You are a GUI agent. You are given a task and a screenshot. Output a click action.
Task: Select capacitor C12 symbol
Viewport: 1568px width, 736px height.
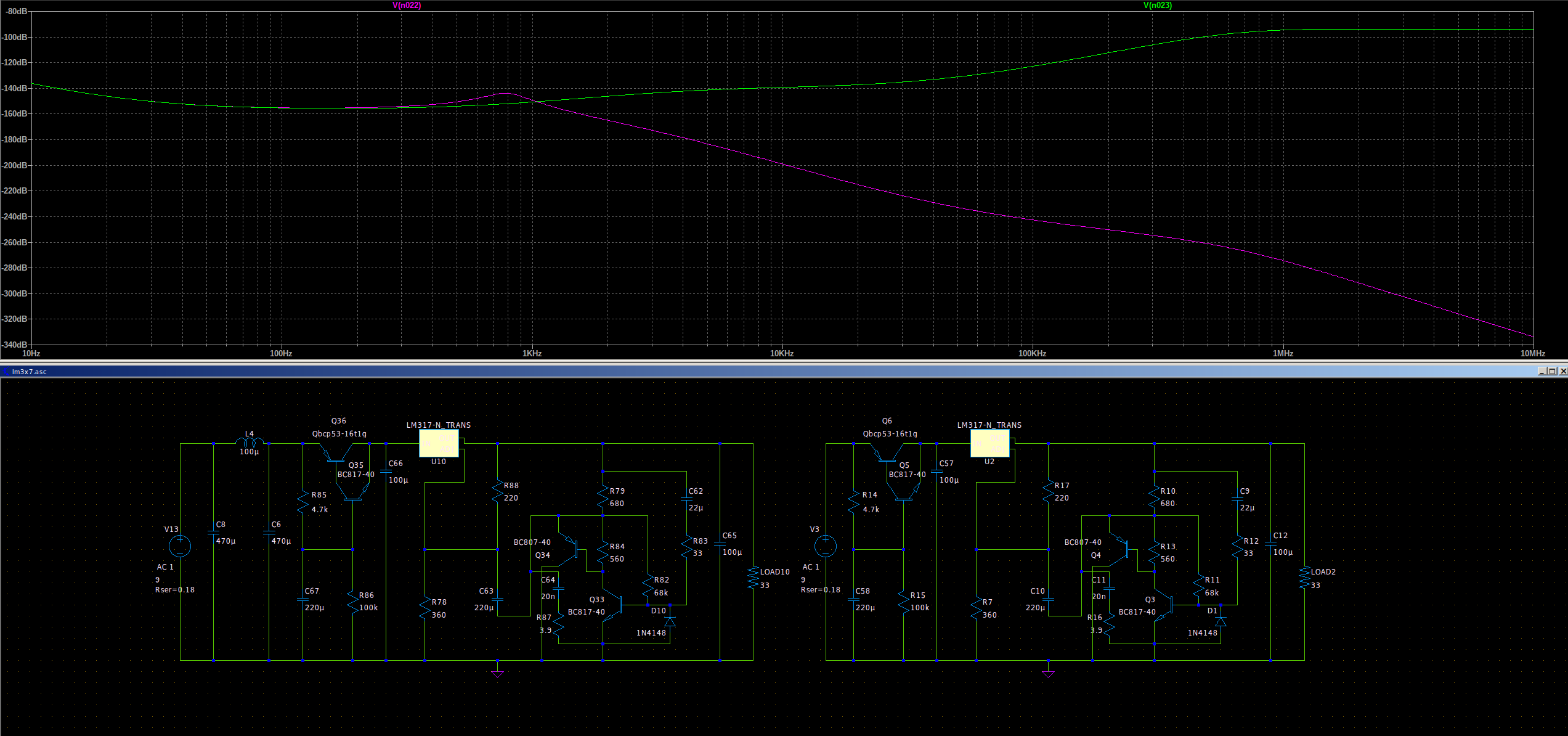point(1270,544)
